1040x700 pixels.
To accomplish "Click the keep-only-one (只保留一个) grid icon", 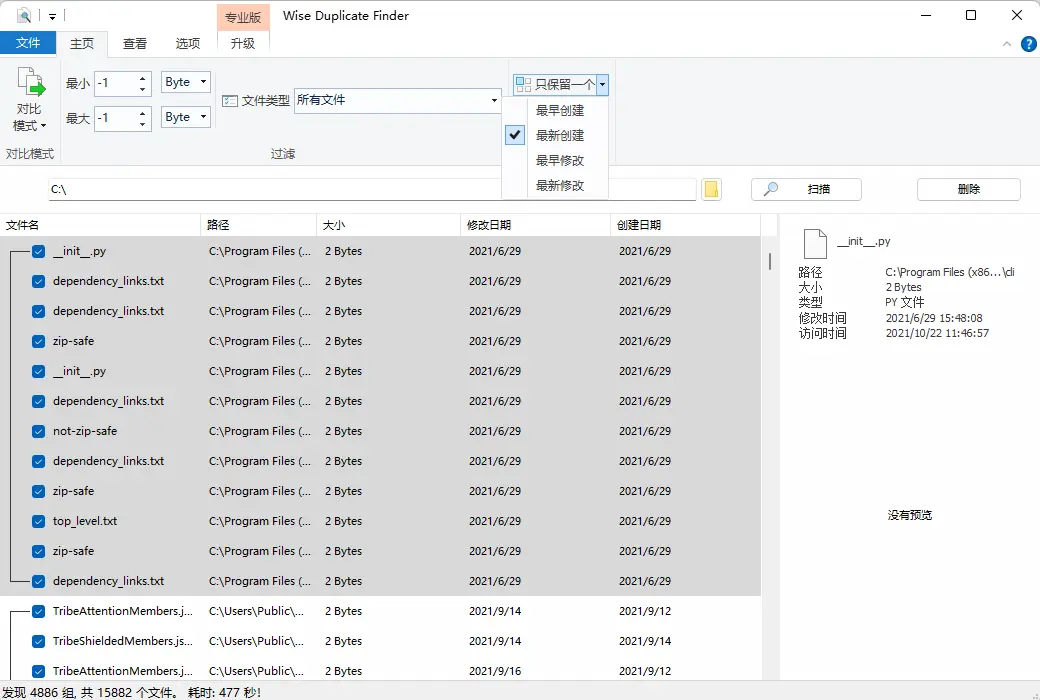I will click(x=523, y=84).
